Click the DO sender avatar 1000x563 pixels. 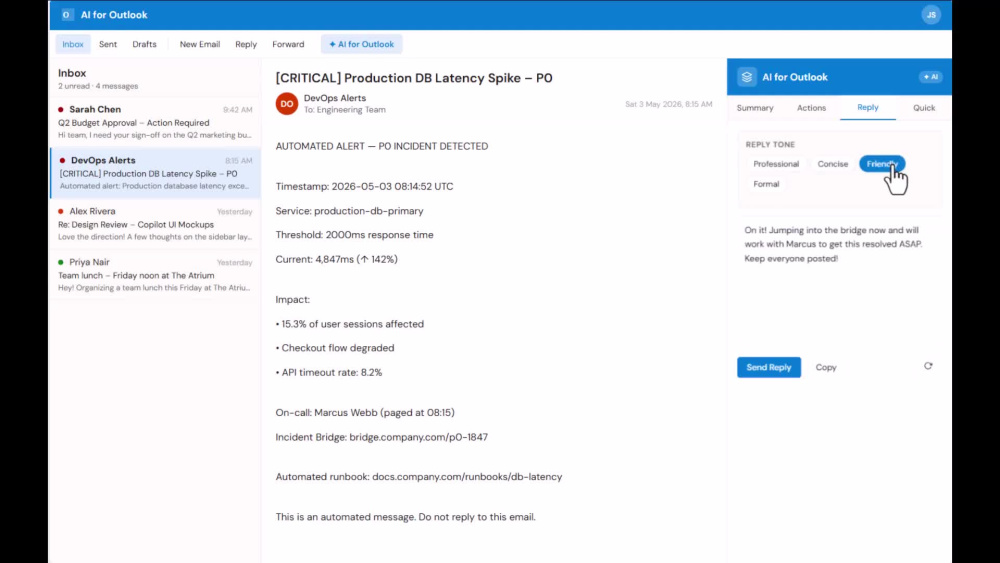(x=287, y=103)
